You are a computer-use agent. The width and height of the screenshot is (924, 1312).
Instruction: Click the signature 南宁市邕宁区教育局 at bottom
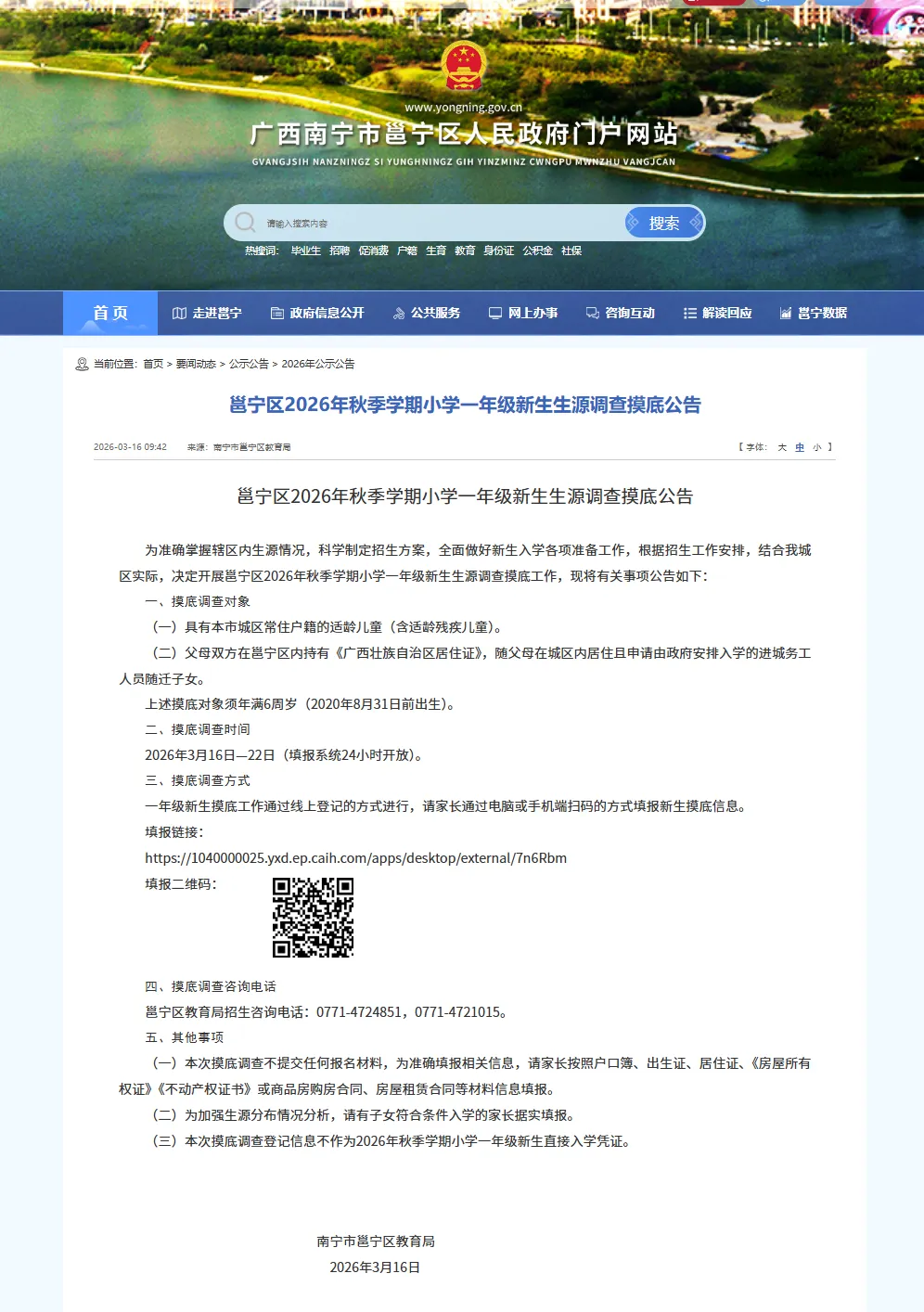pyautogui.click(x=376, y=1241)
